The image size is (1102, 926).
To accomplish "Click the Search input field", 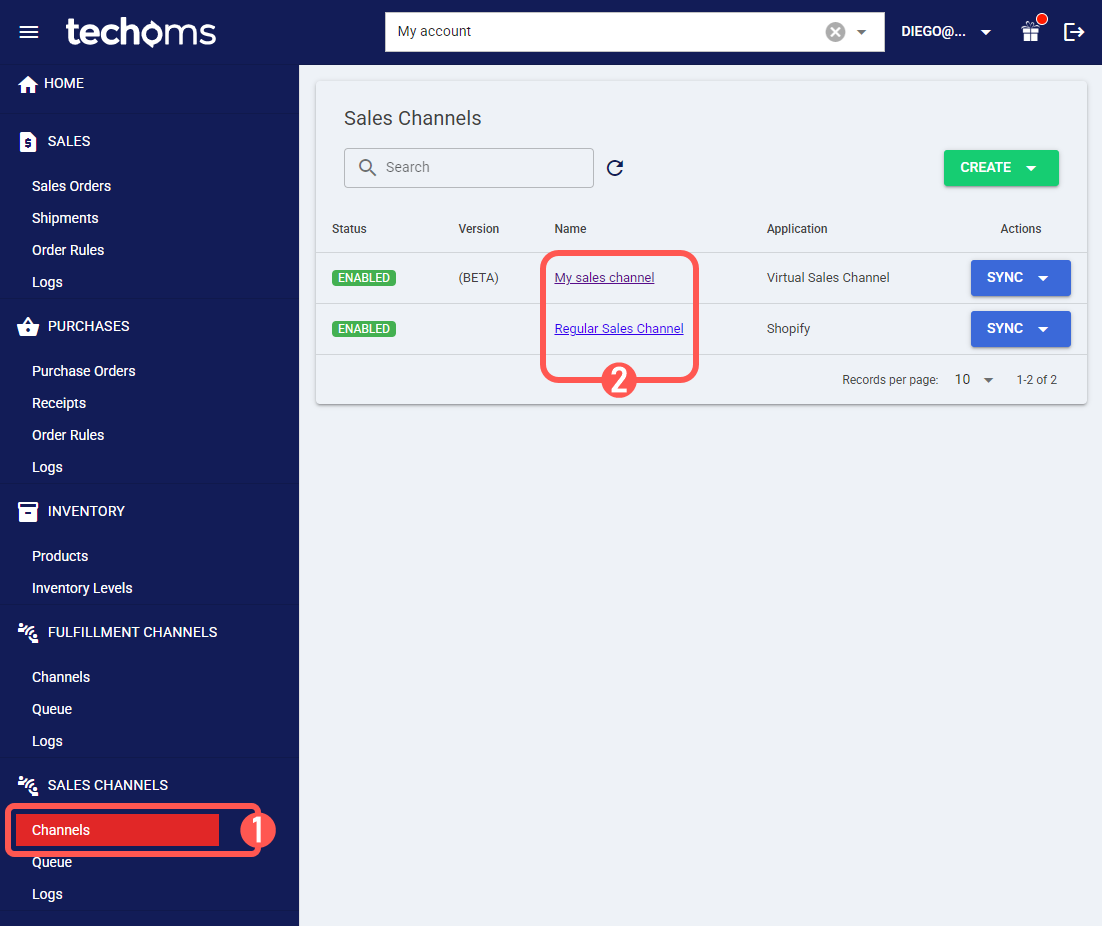I will (x=469, y=167).
